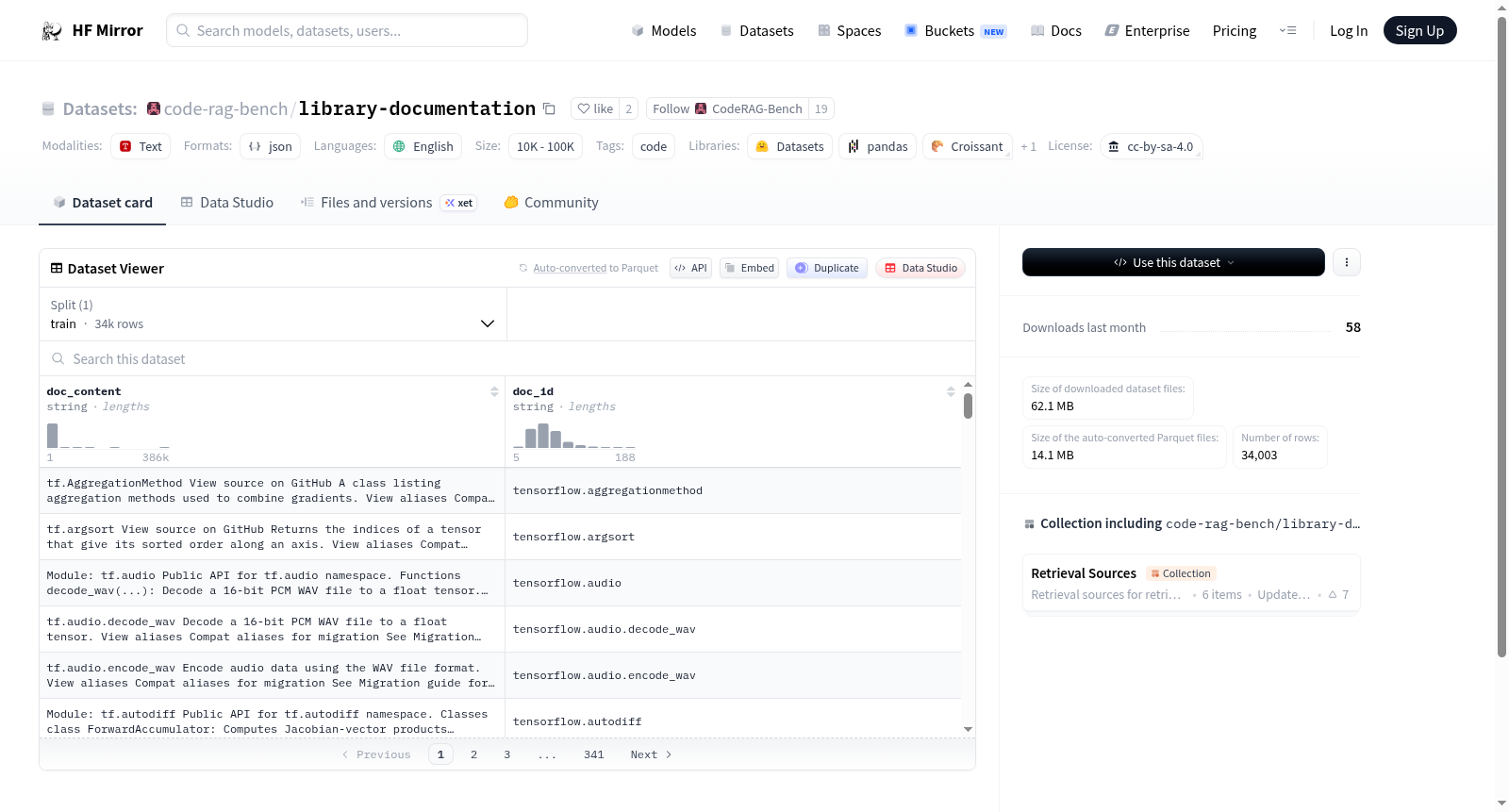The width and height of the screenshot is (1509, 812).
Task: Click the code tag
Action: 654,146
